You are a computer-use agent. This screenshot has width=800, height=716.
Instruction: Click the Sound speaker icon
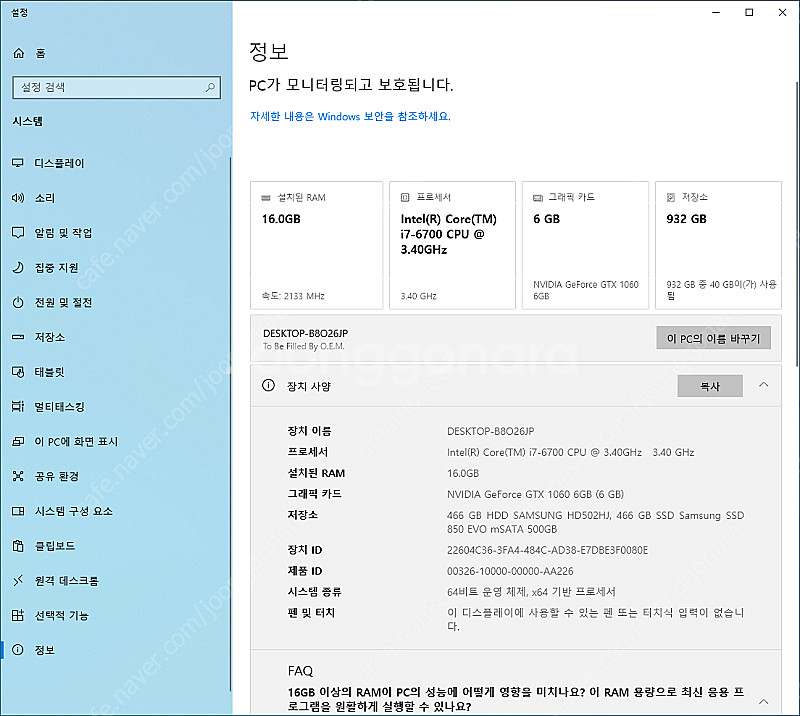18,197
